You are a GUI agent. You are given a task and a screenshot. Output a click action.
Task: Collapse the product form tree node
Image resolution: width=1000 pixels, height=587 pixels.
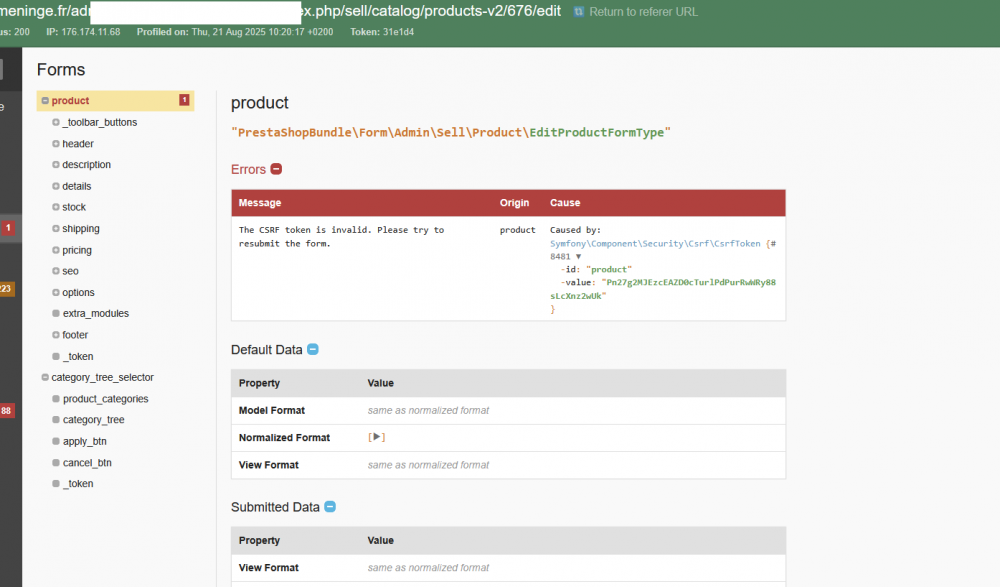point(45,101)
